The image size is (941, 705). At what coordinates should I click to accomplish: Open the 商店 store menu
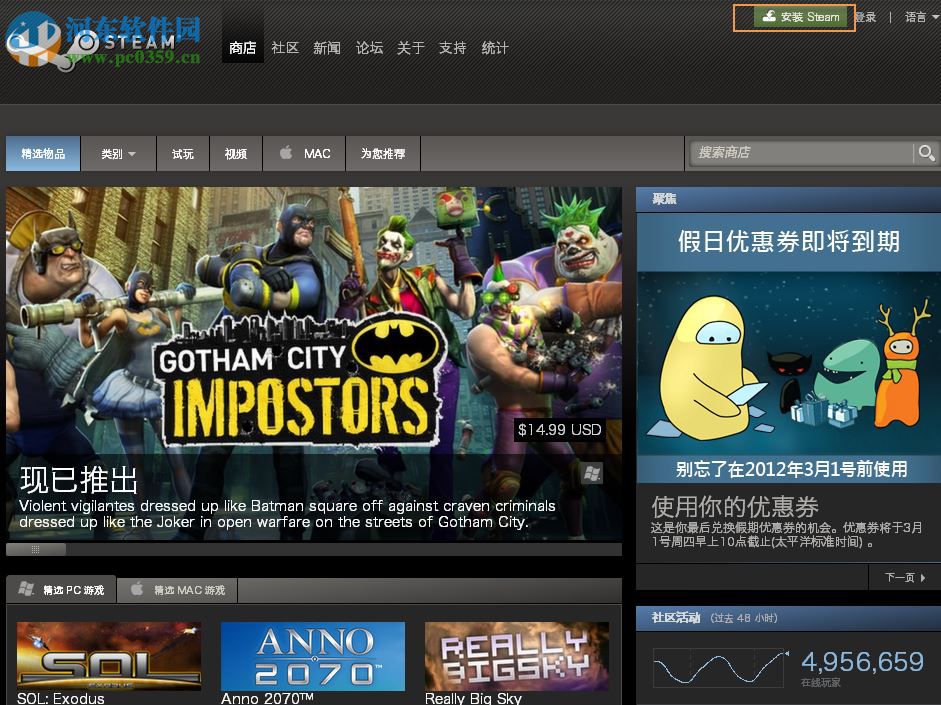click(242, 47)
